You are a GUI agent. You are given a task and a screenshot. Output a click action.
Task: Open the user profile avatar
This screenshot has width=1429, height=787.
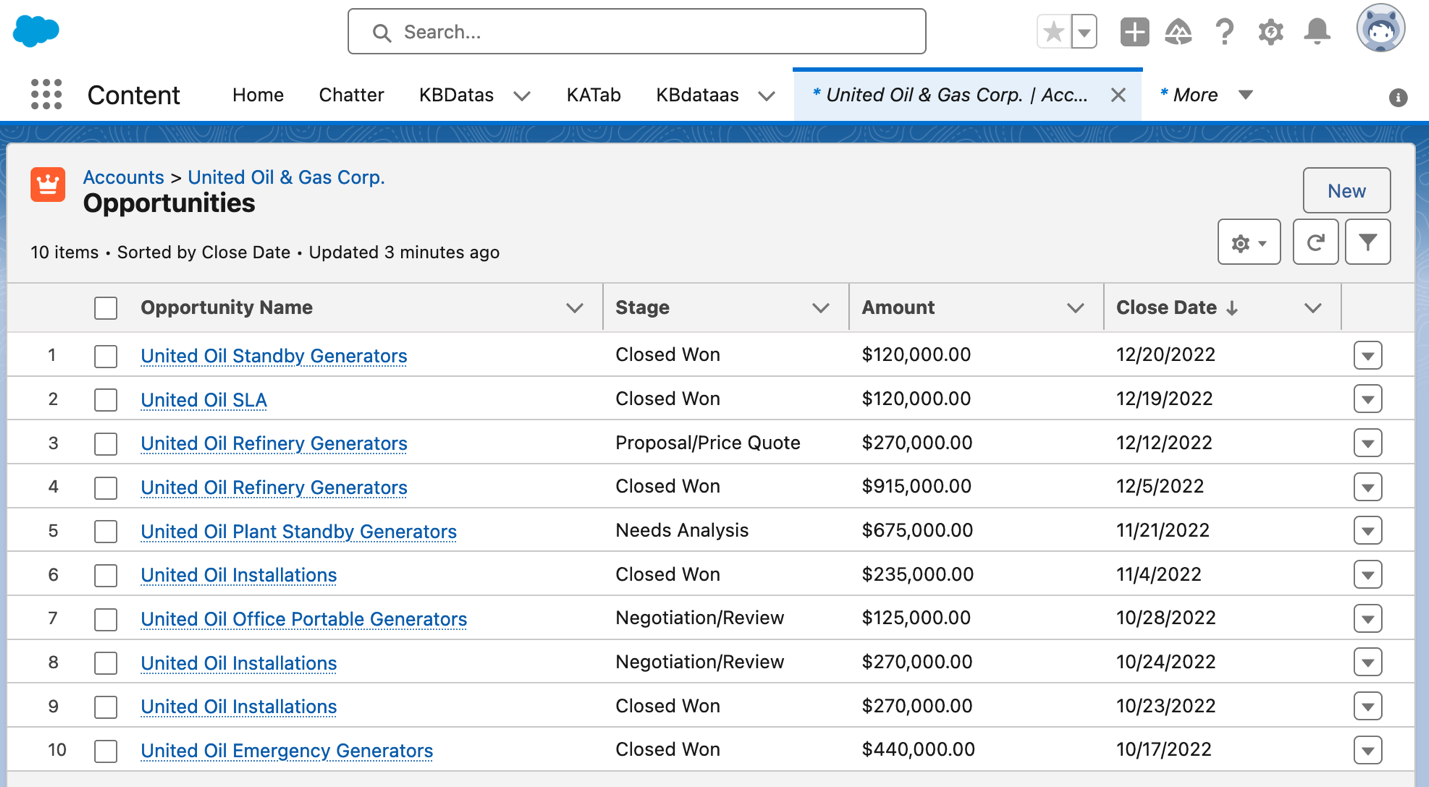coord(1380,30)
